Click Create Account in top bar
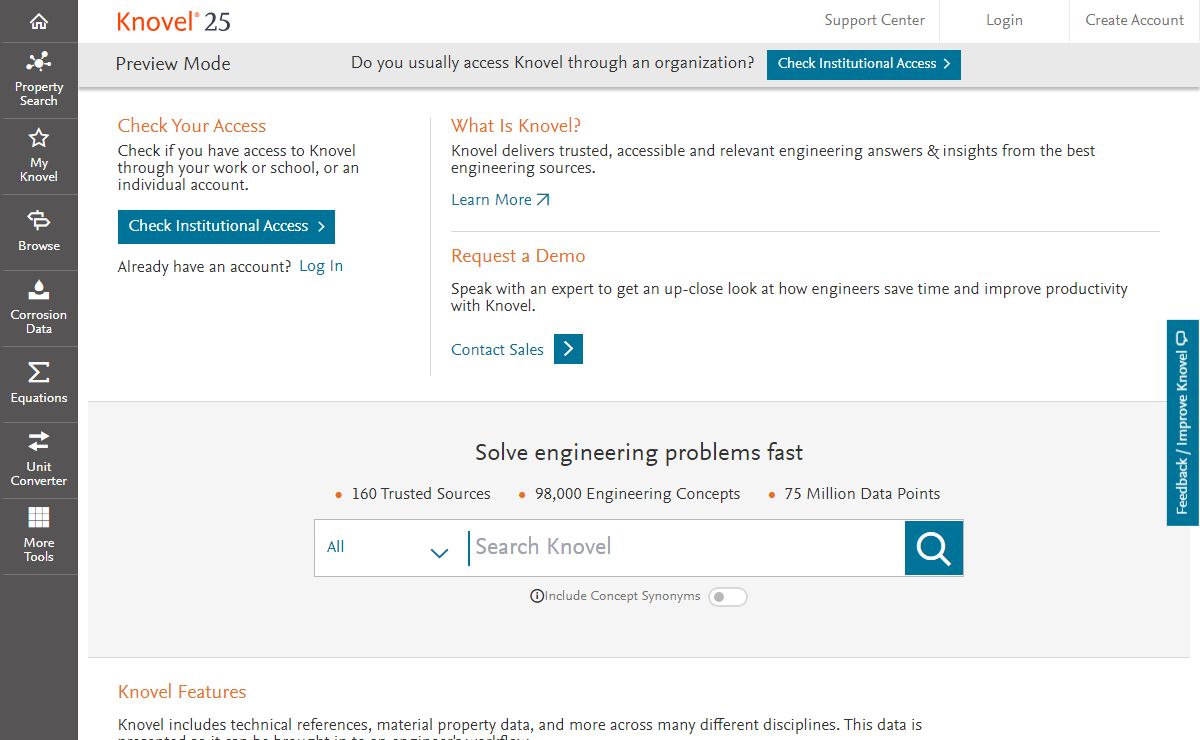1200x740 pixels. pos(1134,20)
